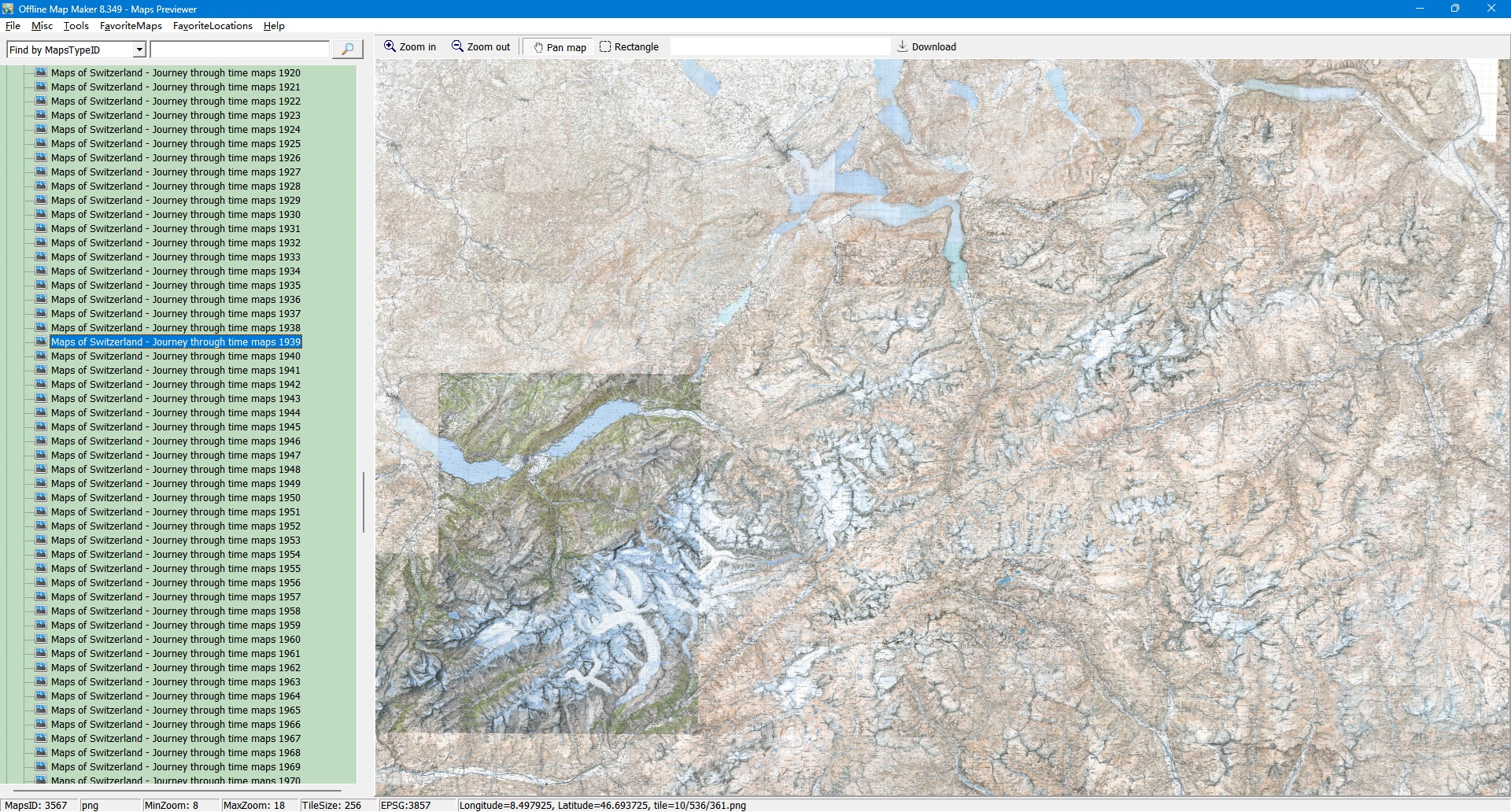
Task: Open the Tools menu
Action: click(76, 26)
